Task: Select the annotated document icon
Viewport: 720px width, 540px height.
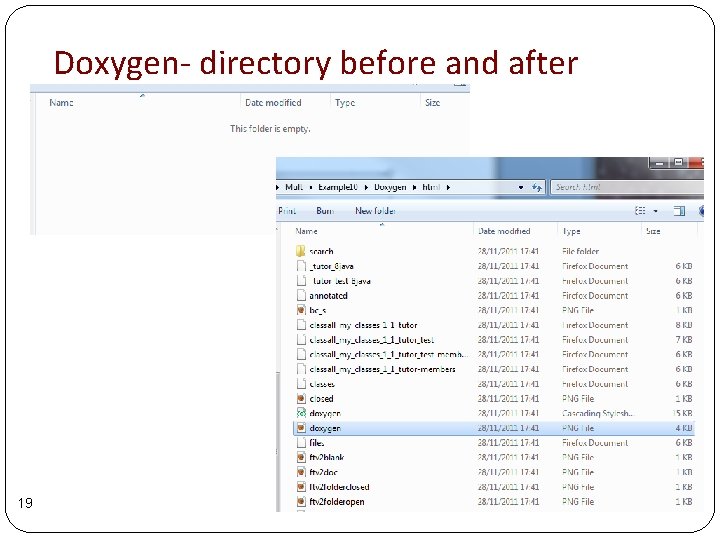Action: [x=301, y=295]
